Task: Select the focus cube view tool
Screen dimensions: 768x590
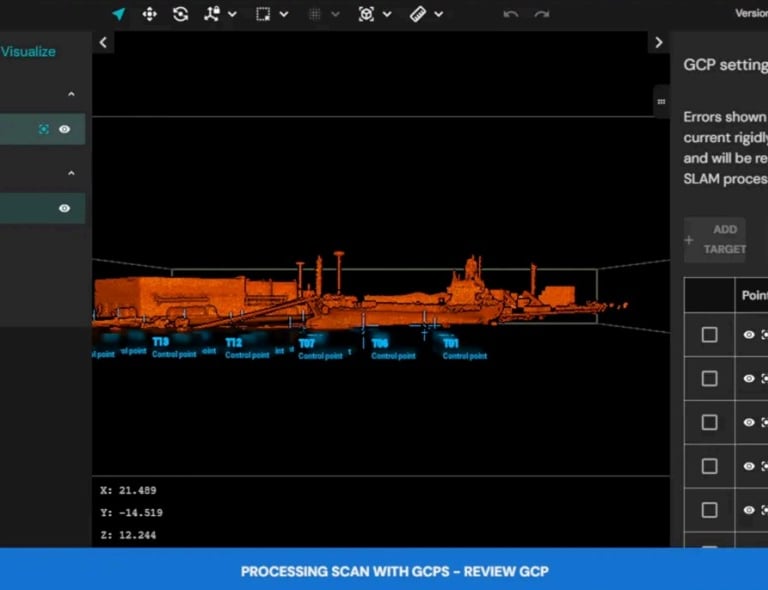Action: 366,14
